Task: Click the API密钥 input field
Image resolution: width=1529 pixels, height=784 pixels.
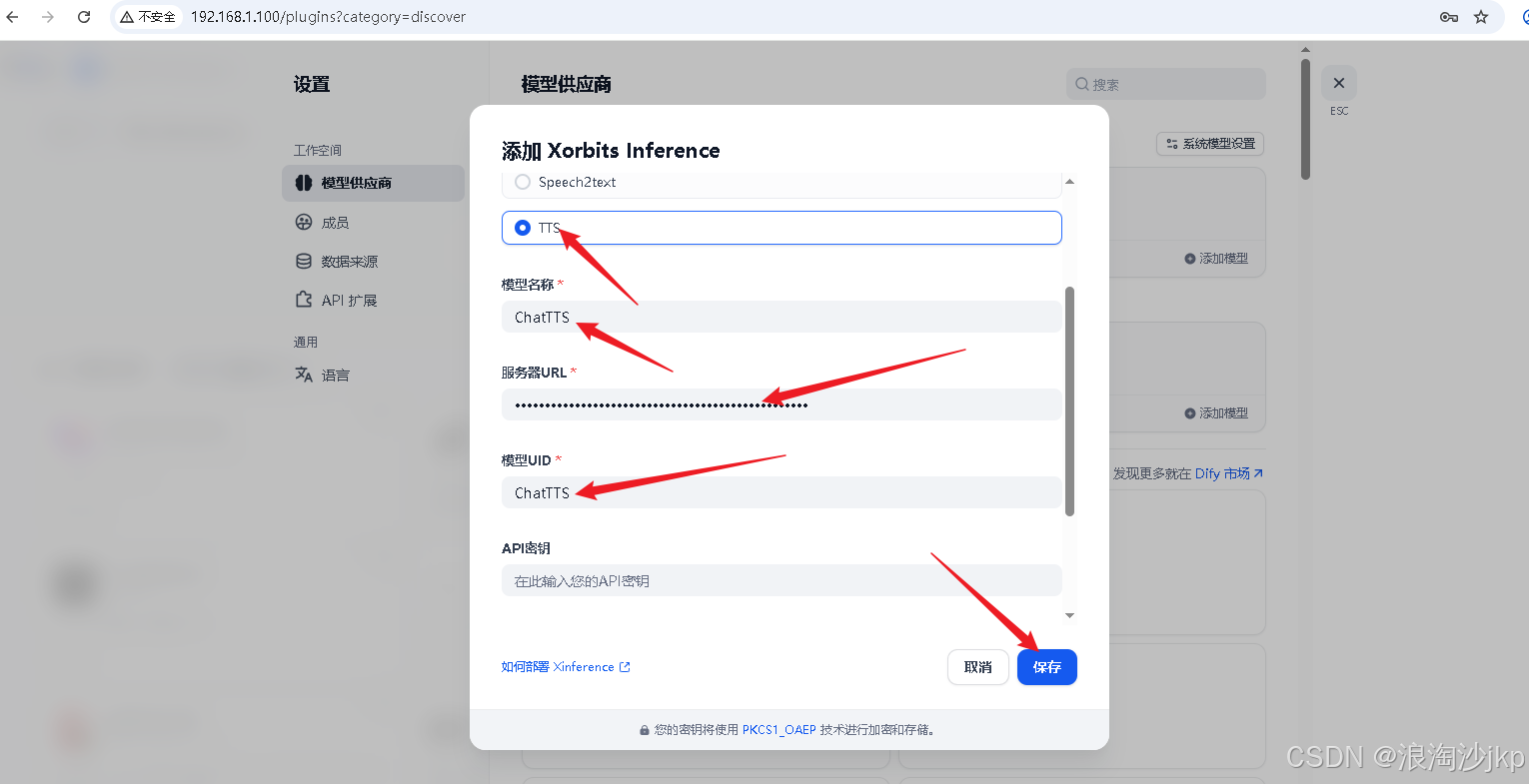Action: coord(781,580)
